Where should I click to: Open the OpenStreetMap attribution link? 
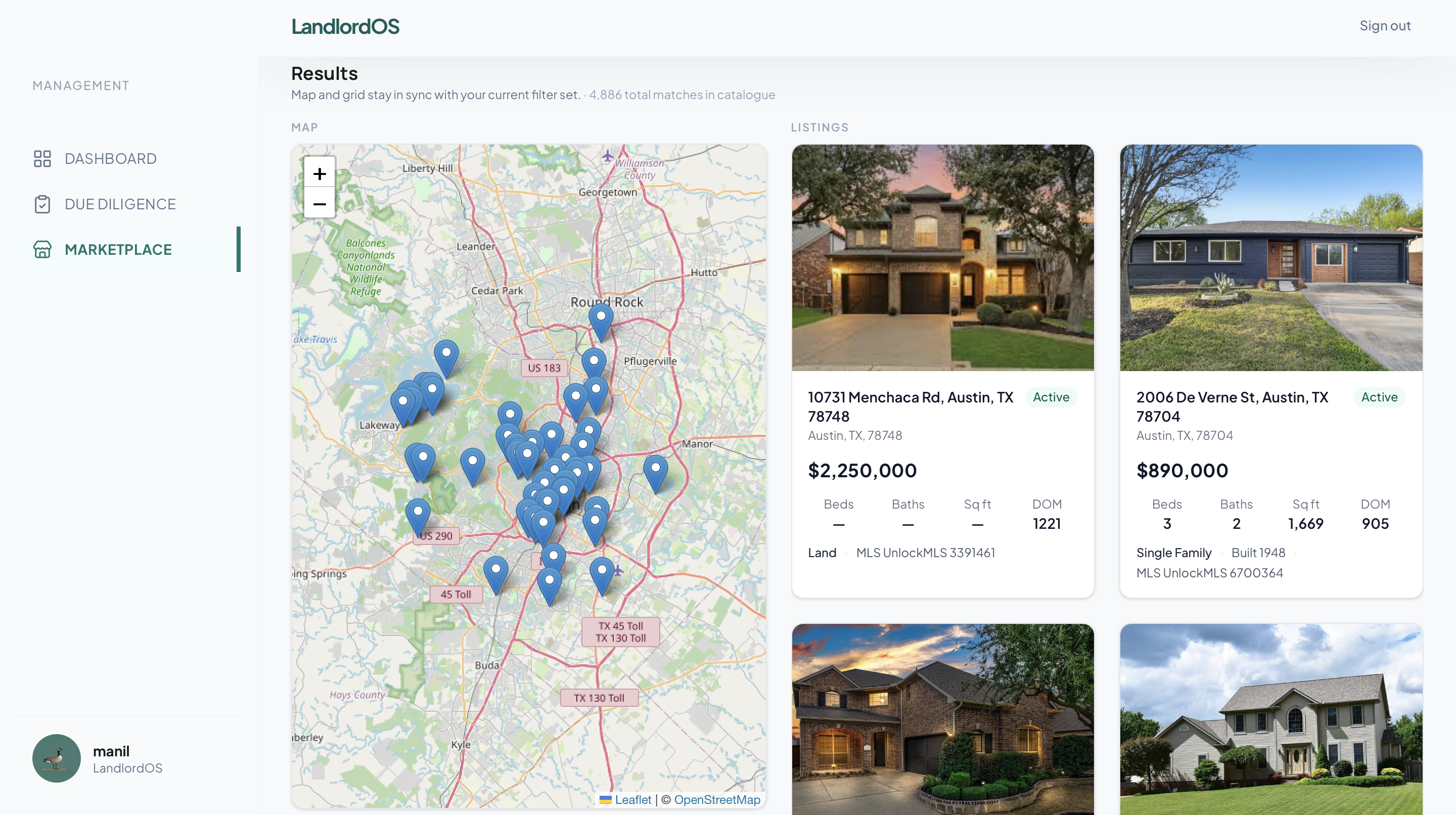[x=717, y=799]
